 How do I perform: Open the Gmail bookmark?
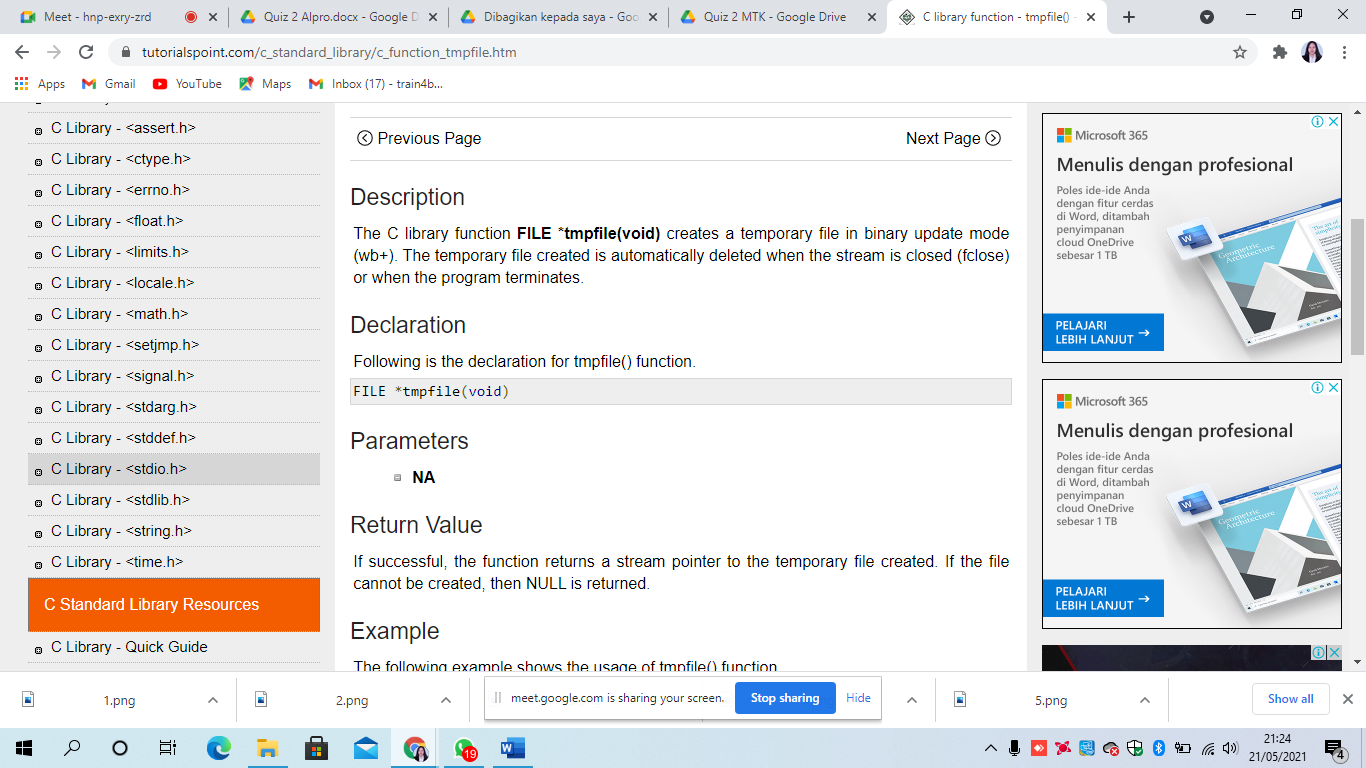click(x=109, y=84)
